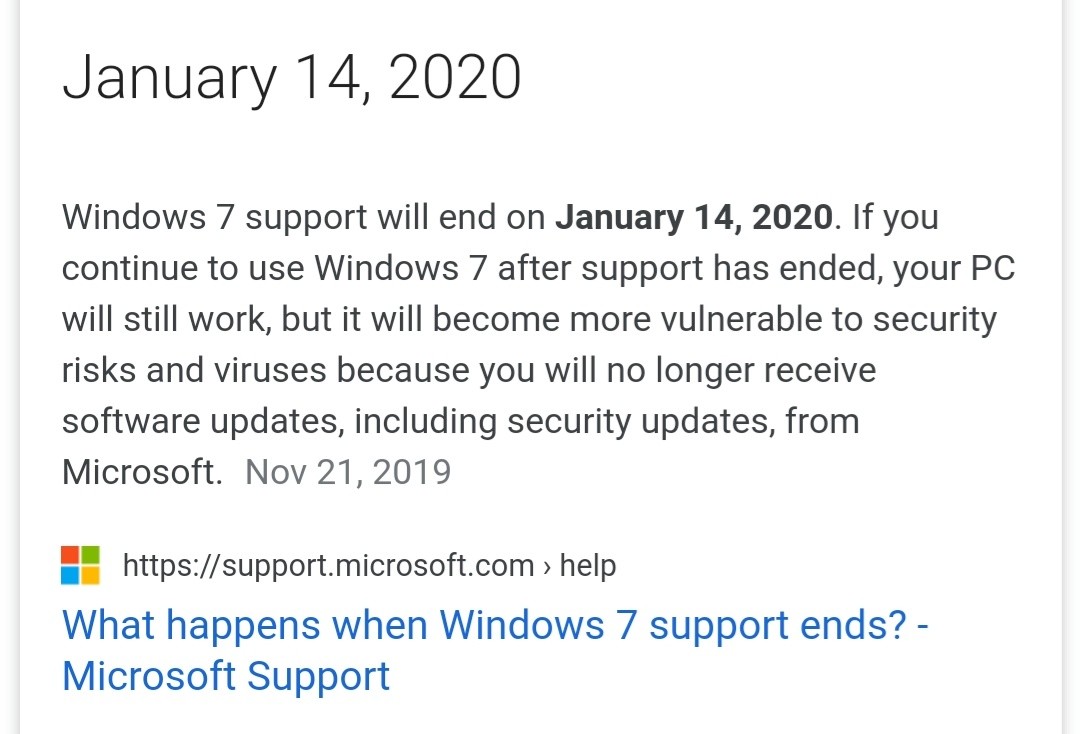Image resolution: width=1080 pixels, height=734 pixels.
Task: Click the snippet text 'Windows 7 support will end on'
Action: coord(304,217)
